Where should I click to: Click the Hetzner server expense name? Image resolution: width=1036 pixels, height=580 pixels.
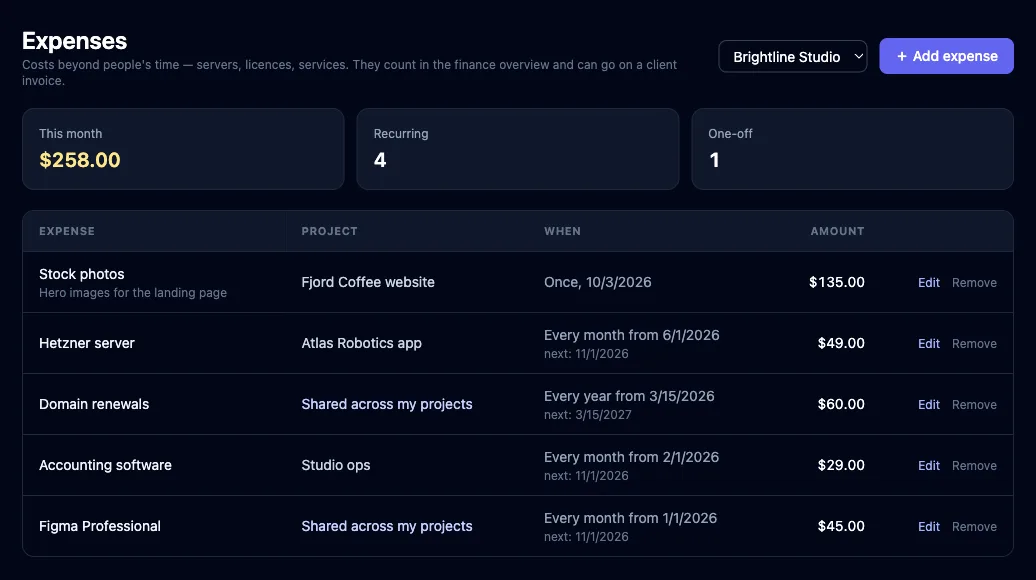[87, 344]
